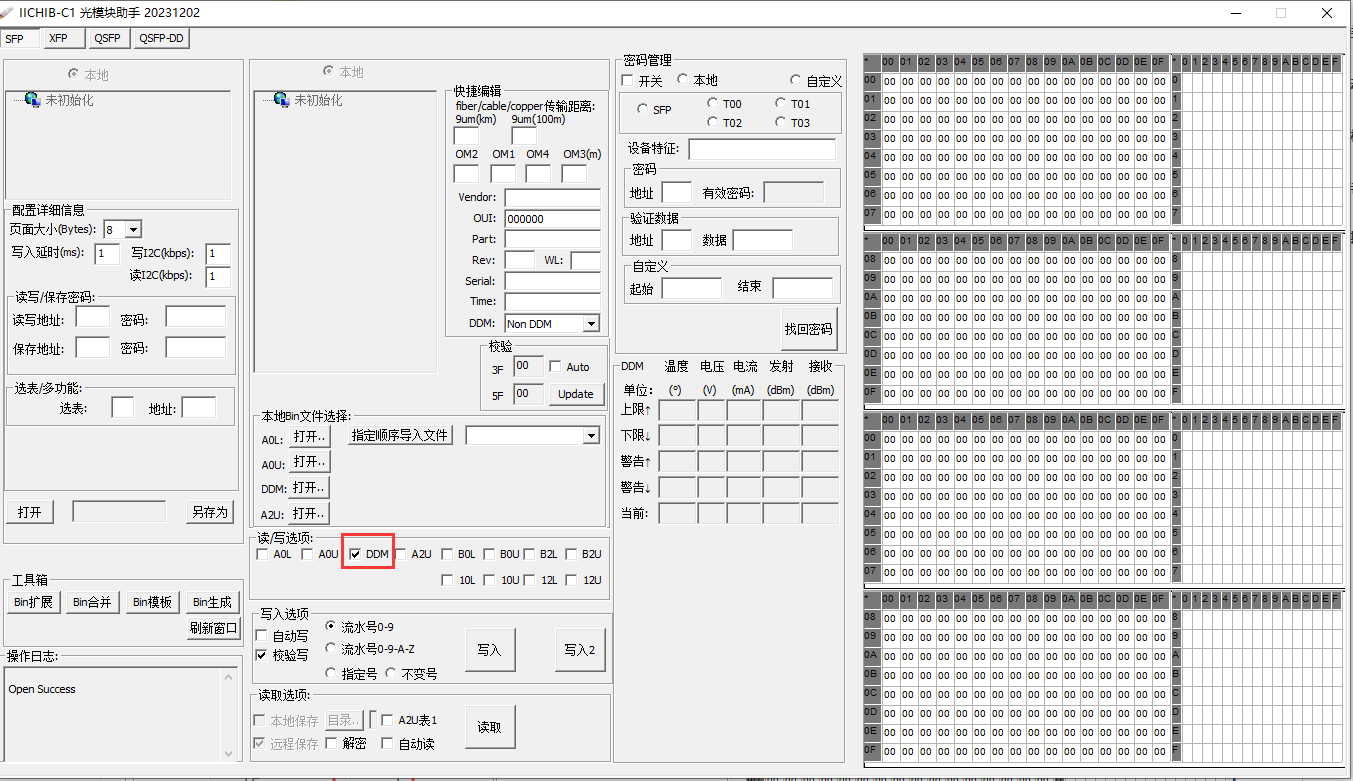This screenshot has height=781, width=1353.
Task: Click the 找回密码 button
Action: coord(808,328)
